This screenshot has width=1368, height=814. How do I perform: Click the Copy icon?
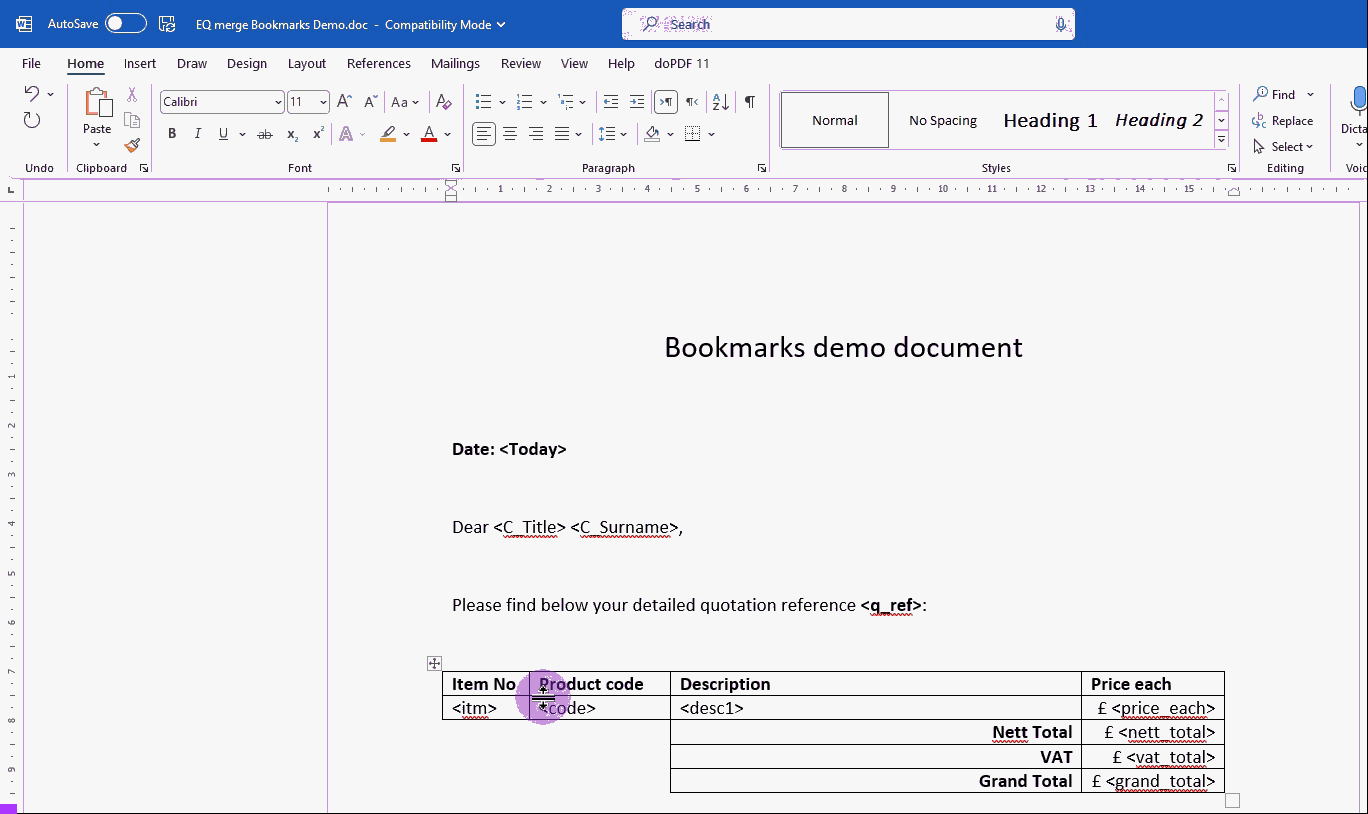point(132,120)
